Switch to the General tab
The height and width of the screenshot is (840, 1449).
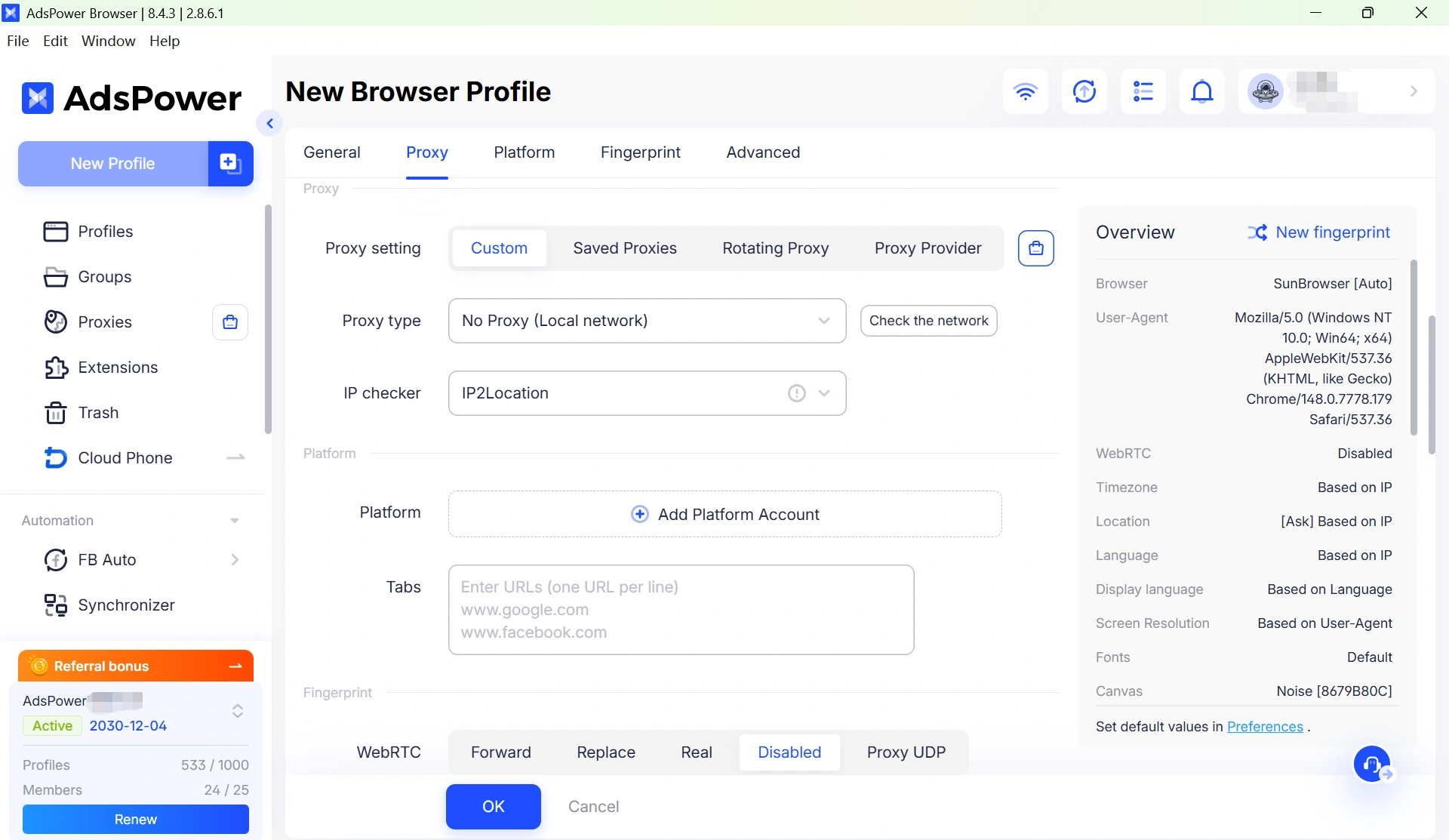pyautogui.click(x=331, y=152)
